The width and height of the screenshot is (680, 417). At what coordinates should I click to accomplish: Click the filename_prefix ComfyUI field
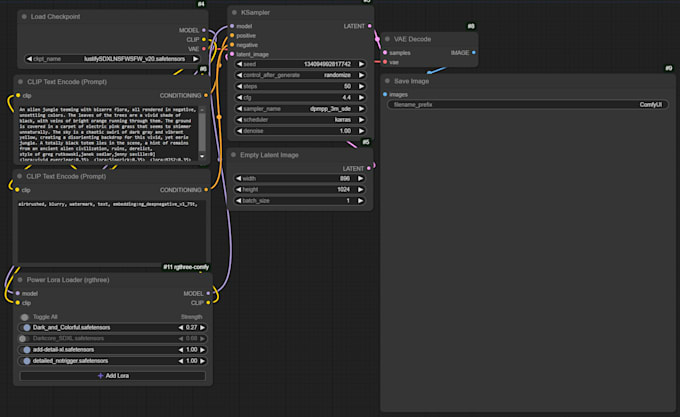(x=527, y=104)
